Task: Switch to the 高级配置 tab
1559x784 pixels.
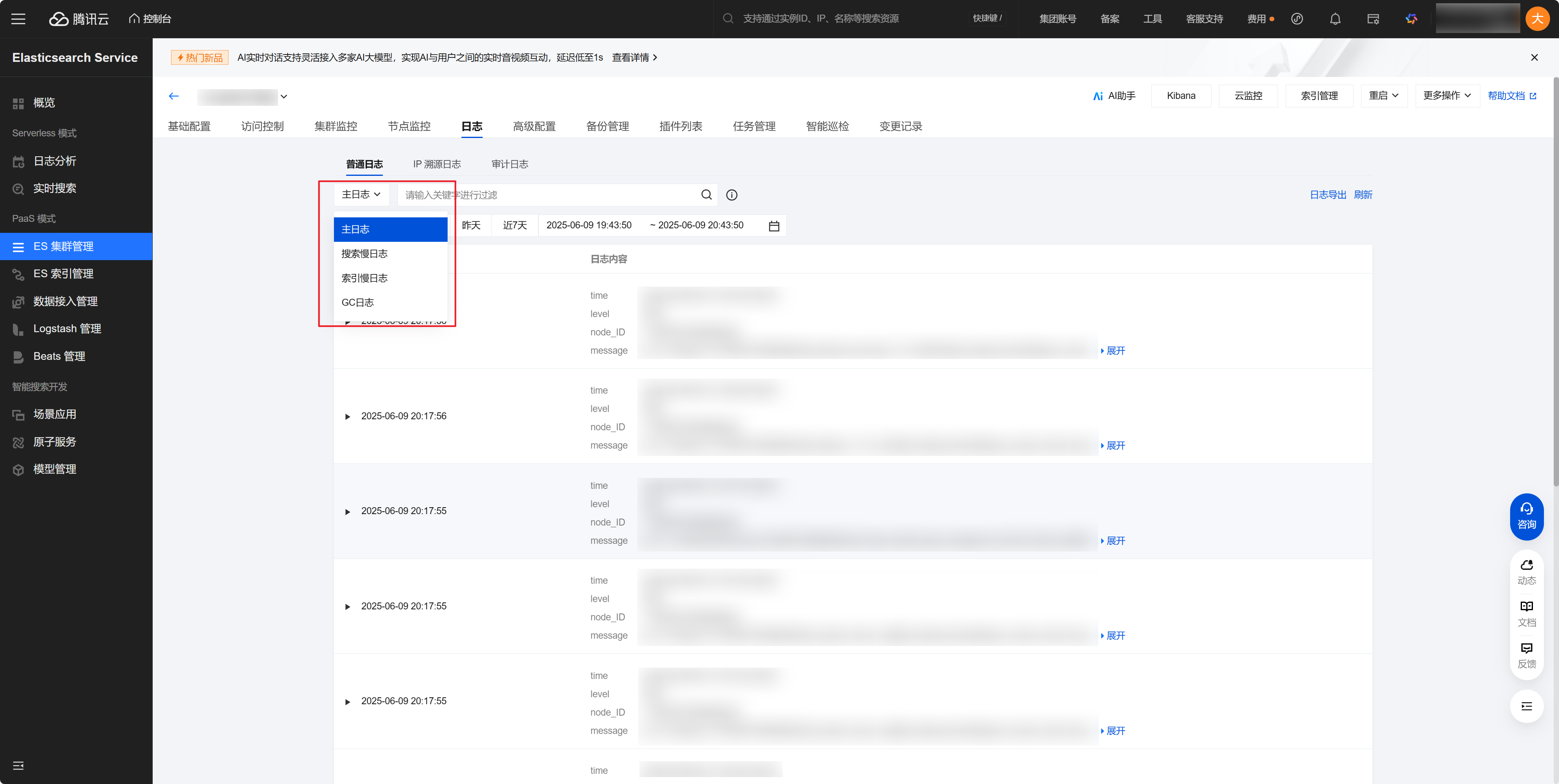Action: pyautogui.click(x=534, y=127)
